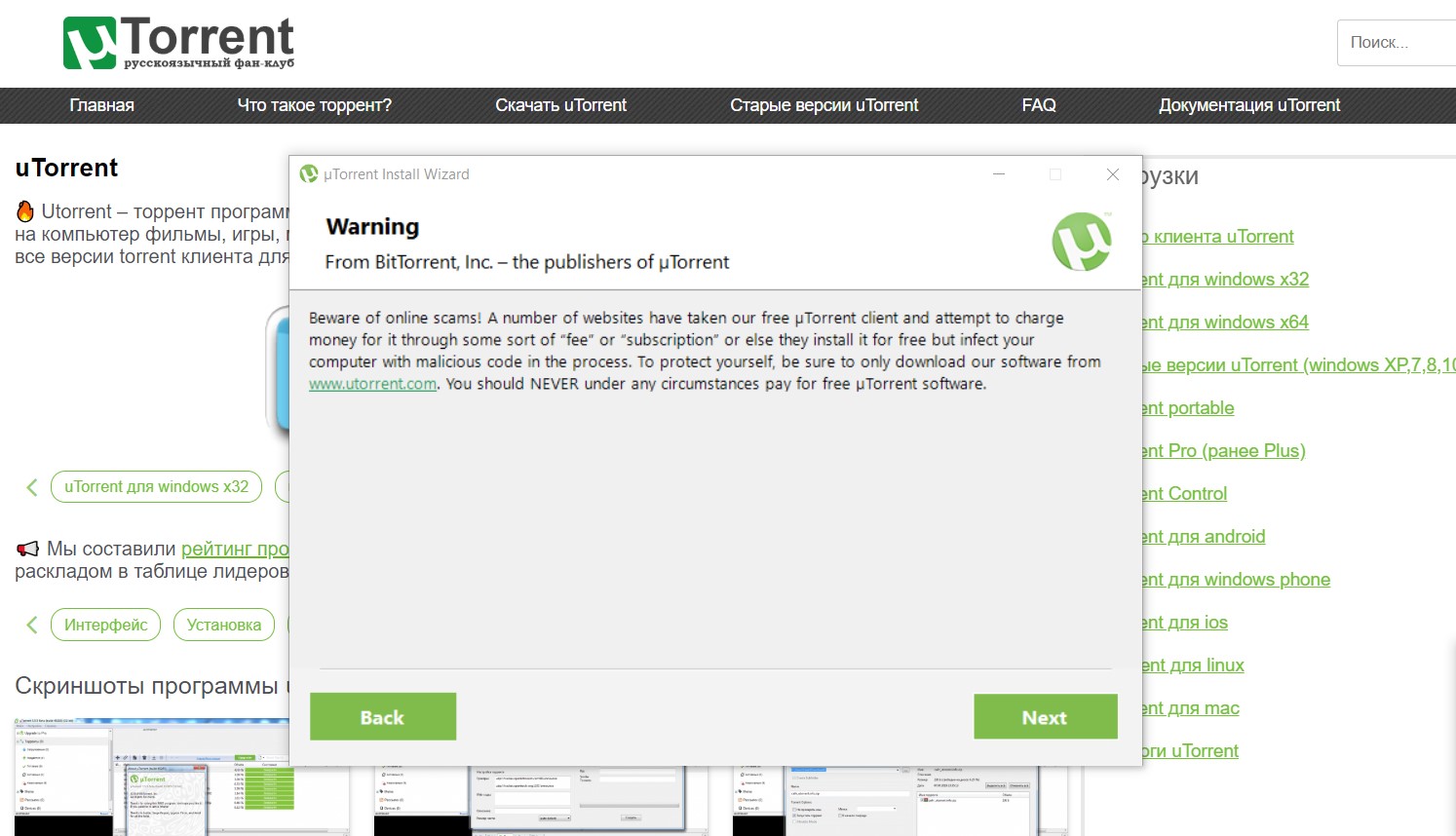The width and height of the screenshot is (1456, 836).
Task: Click left chevron beside uTorrent для windows x32
Action: click(32, 487)
